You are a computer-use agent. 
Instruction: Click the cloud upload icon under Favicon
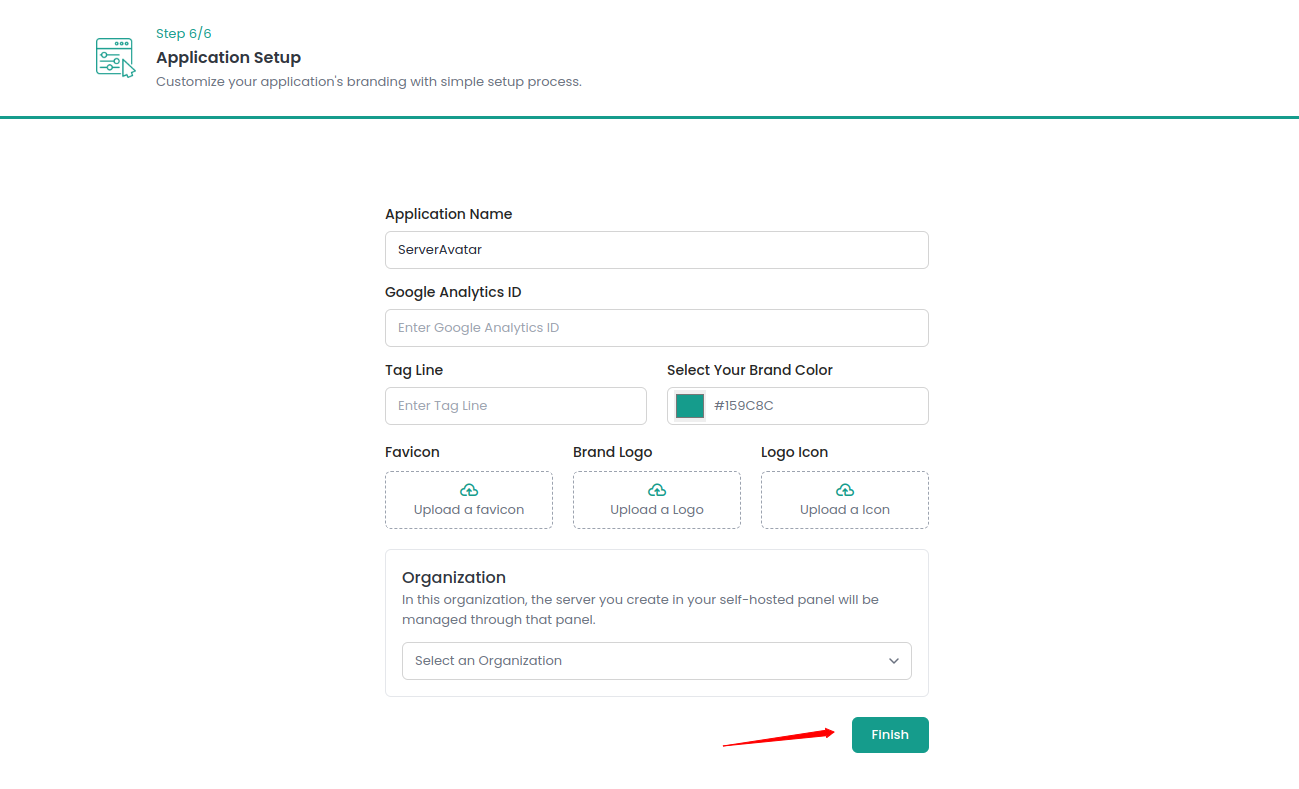coord(469,490)
